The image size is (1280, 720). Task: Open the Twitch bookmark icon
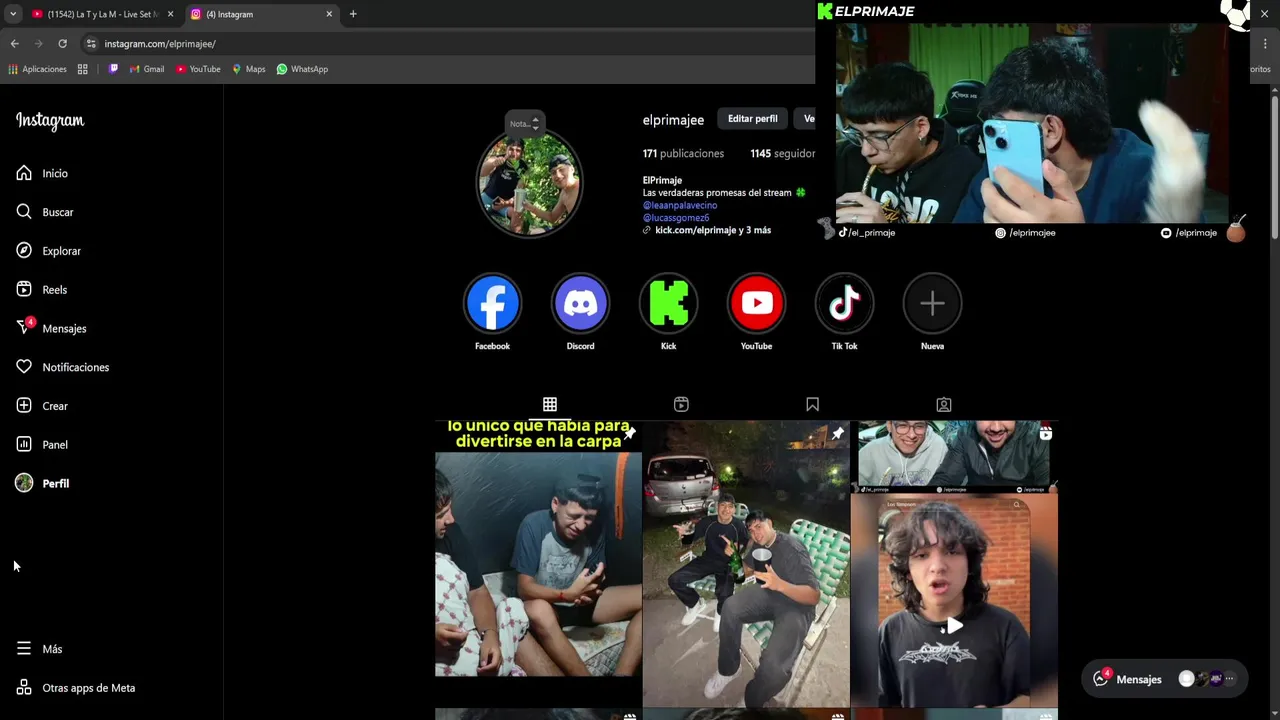pyautogui.click(x=113, y=69)
